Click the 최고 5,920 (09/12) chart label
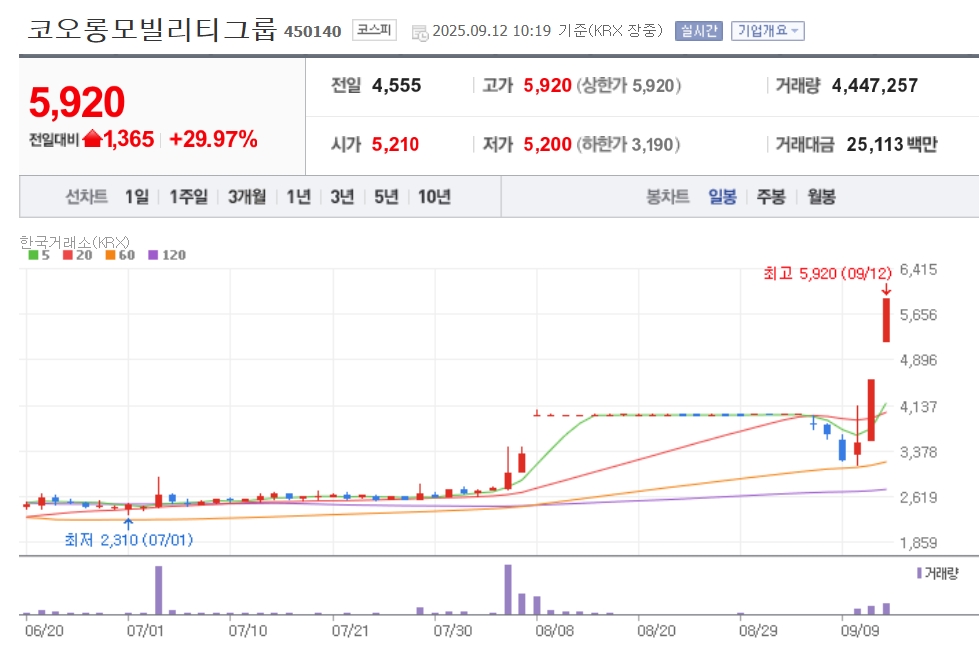 click(827, 273)
